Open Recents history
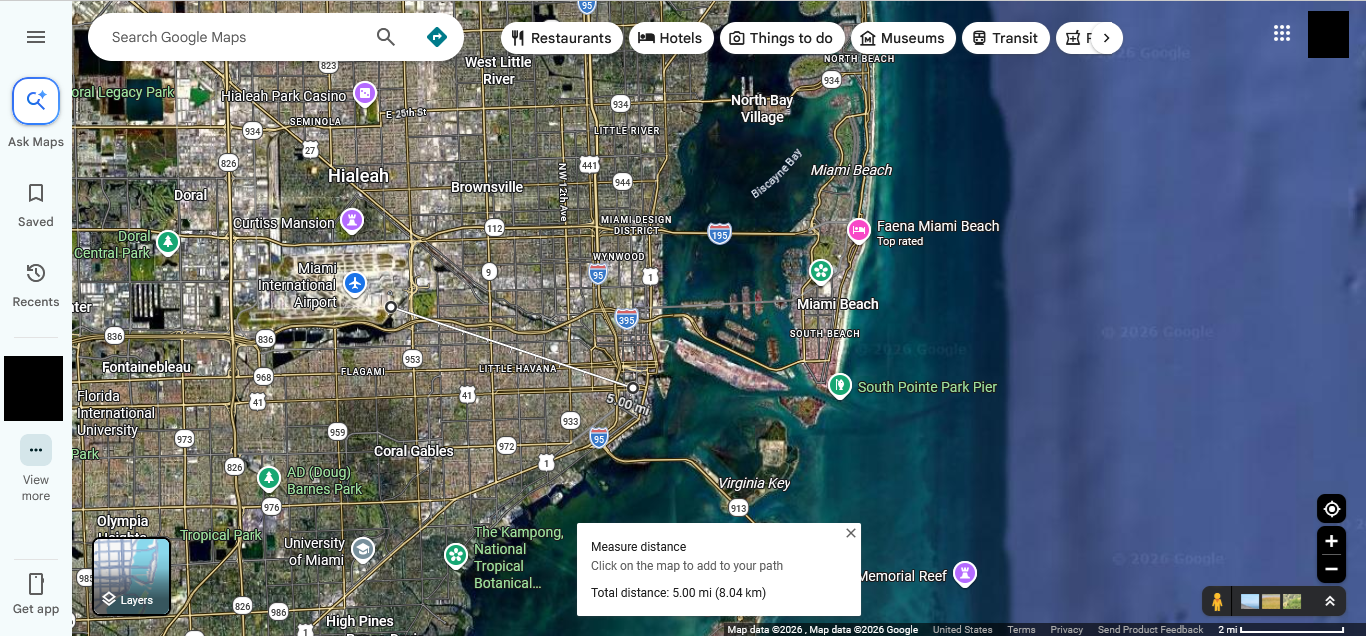 [x=36, y=273]
